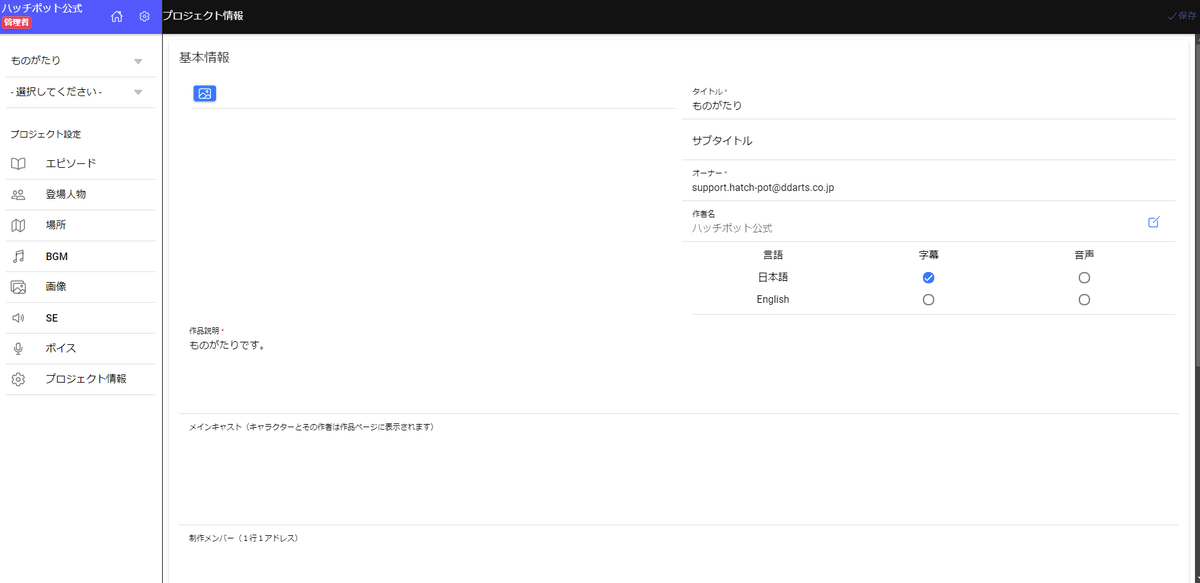Click the 字幕 column header
1200x583 pixels.
[x=928, y=255]
